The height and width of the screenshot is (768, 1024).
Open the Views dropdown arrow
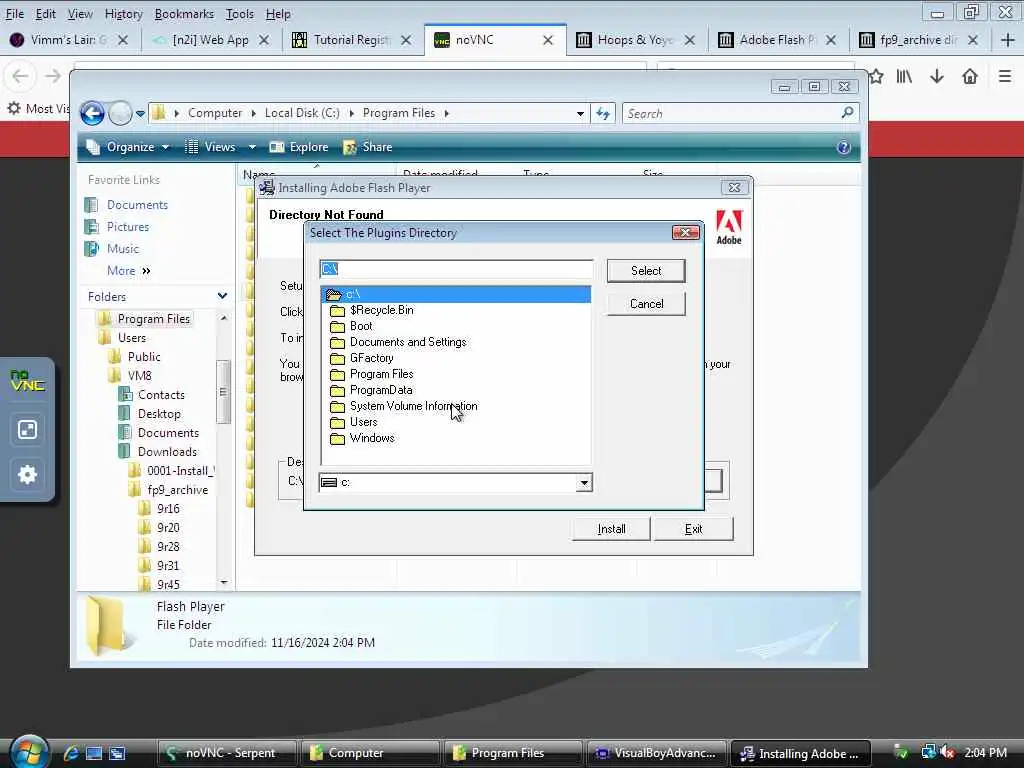click(x=251, y=147)
